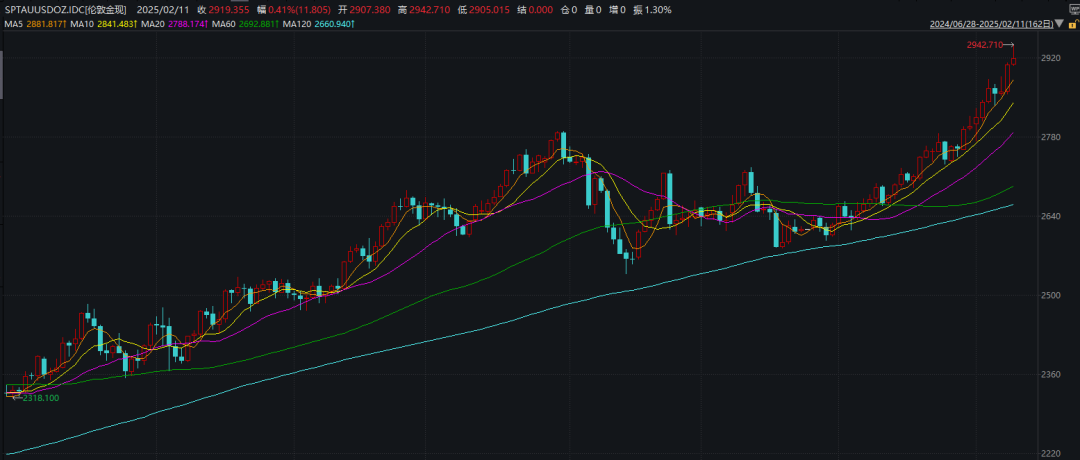Click the 2942.710 high price marker
Viewport: 1080px width, 460px height.
[x=984, y=45]
